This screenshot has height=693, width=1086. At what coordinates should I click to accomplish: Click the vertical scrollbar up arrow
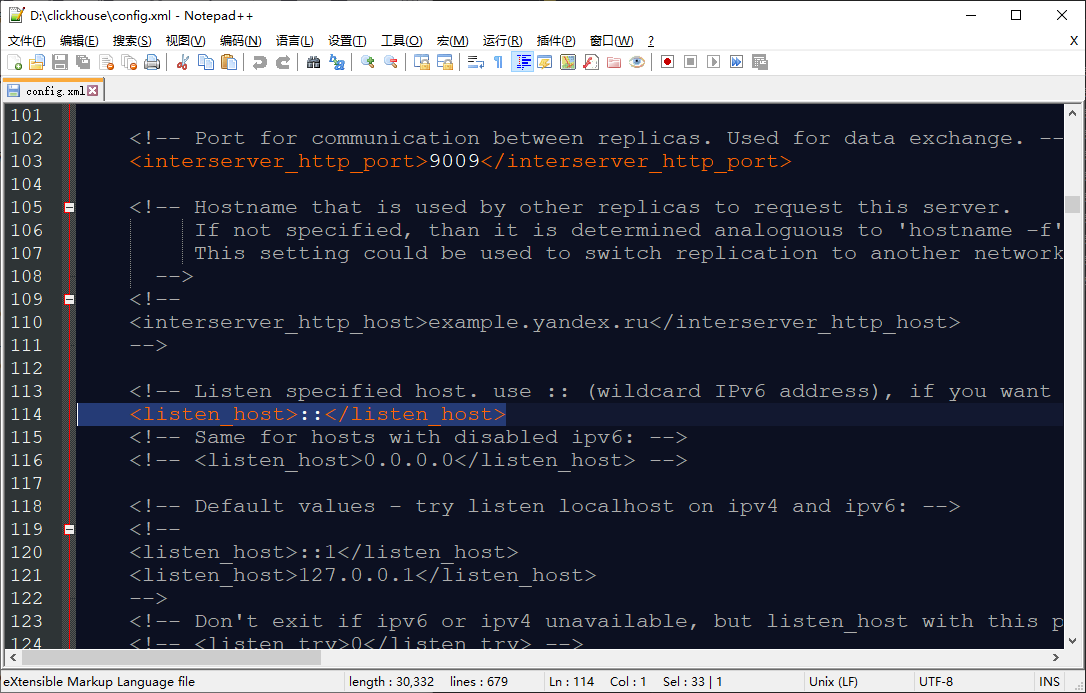click(1072, 113)
